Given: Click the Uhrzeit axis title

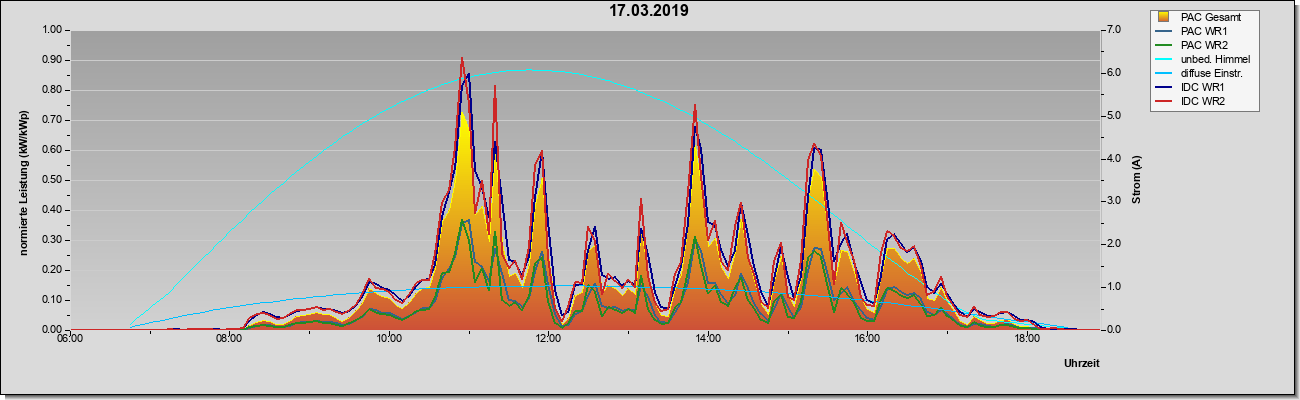Looking at the screenshot, I should 1081,364.
